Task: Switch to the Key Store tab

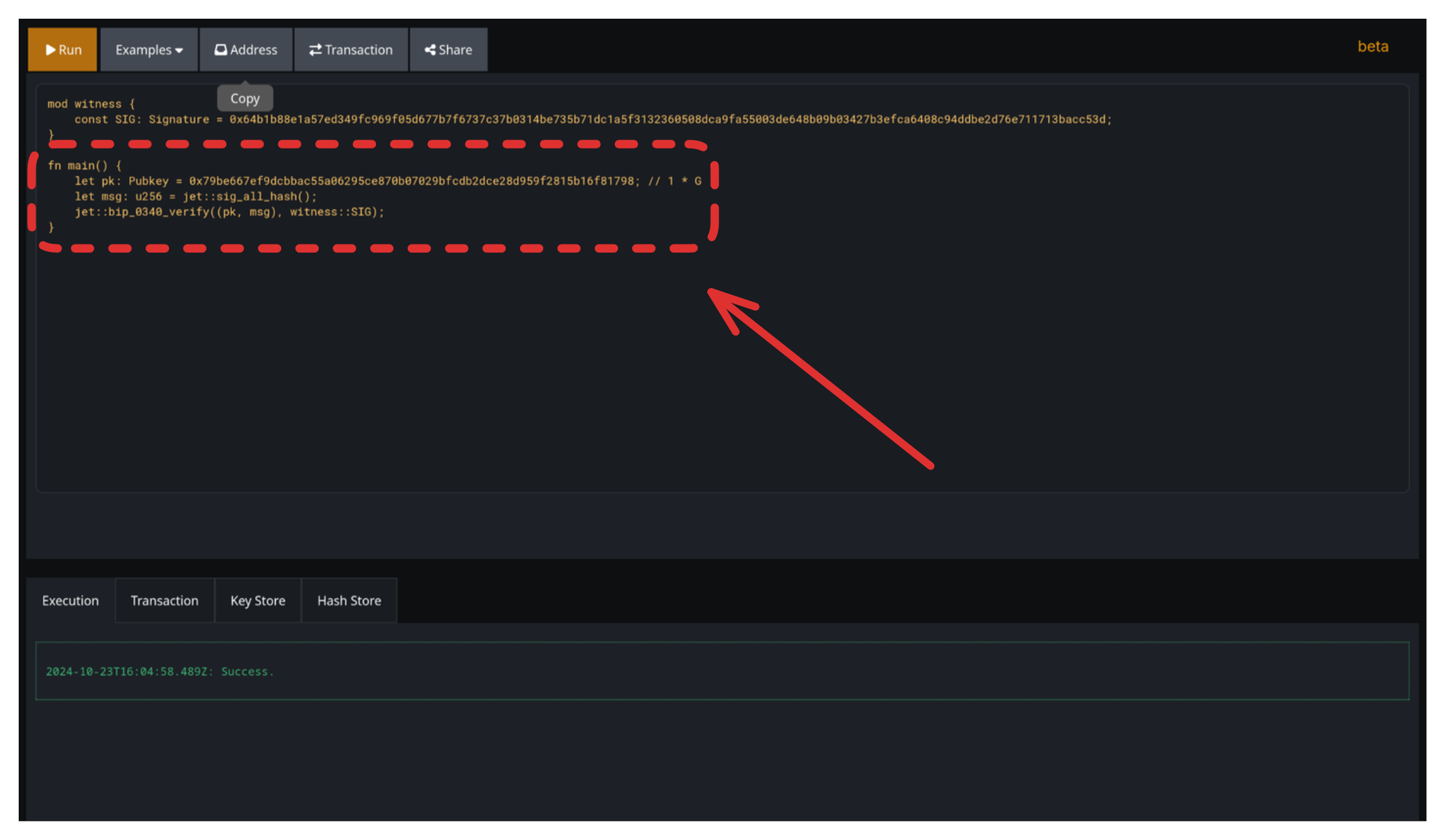Action: click(258, 601)
